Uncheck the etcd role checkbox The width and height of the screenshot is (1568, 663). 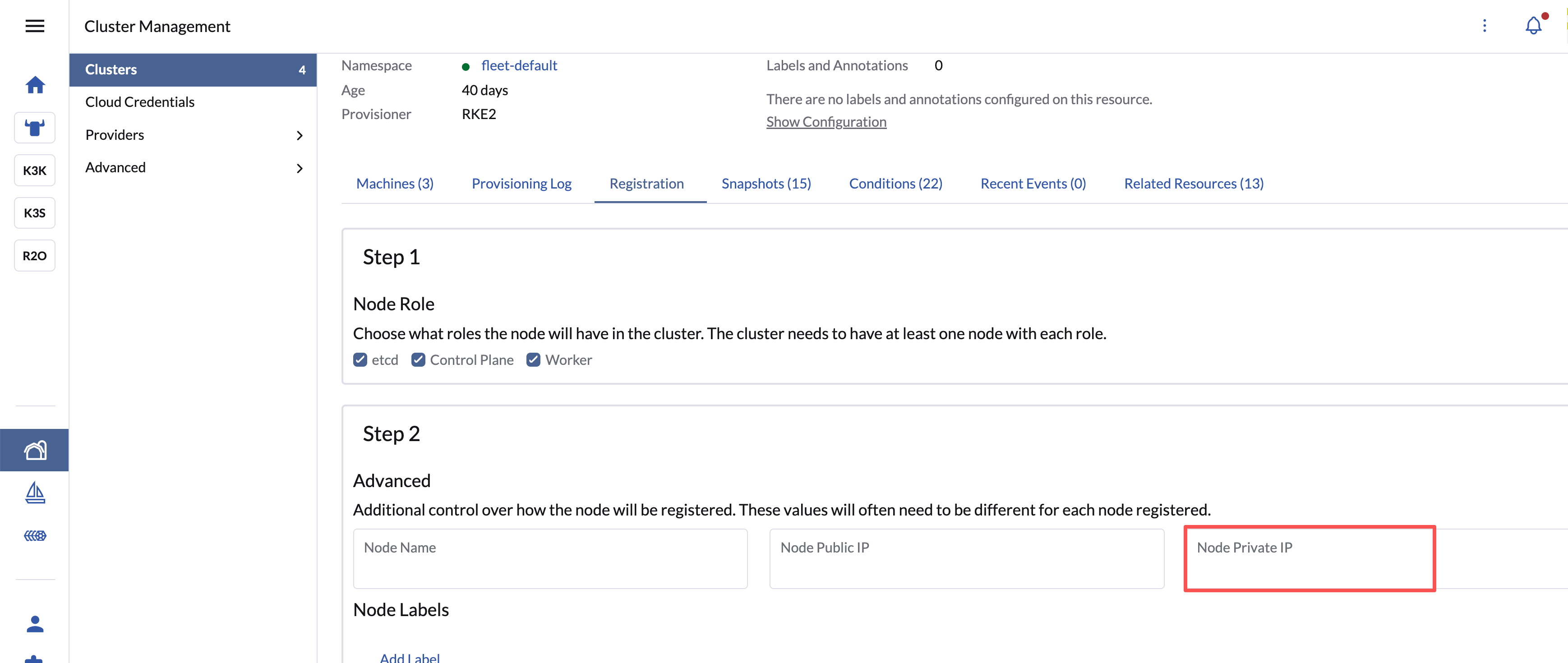point(360,360)
